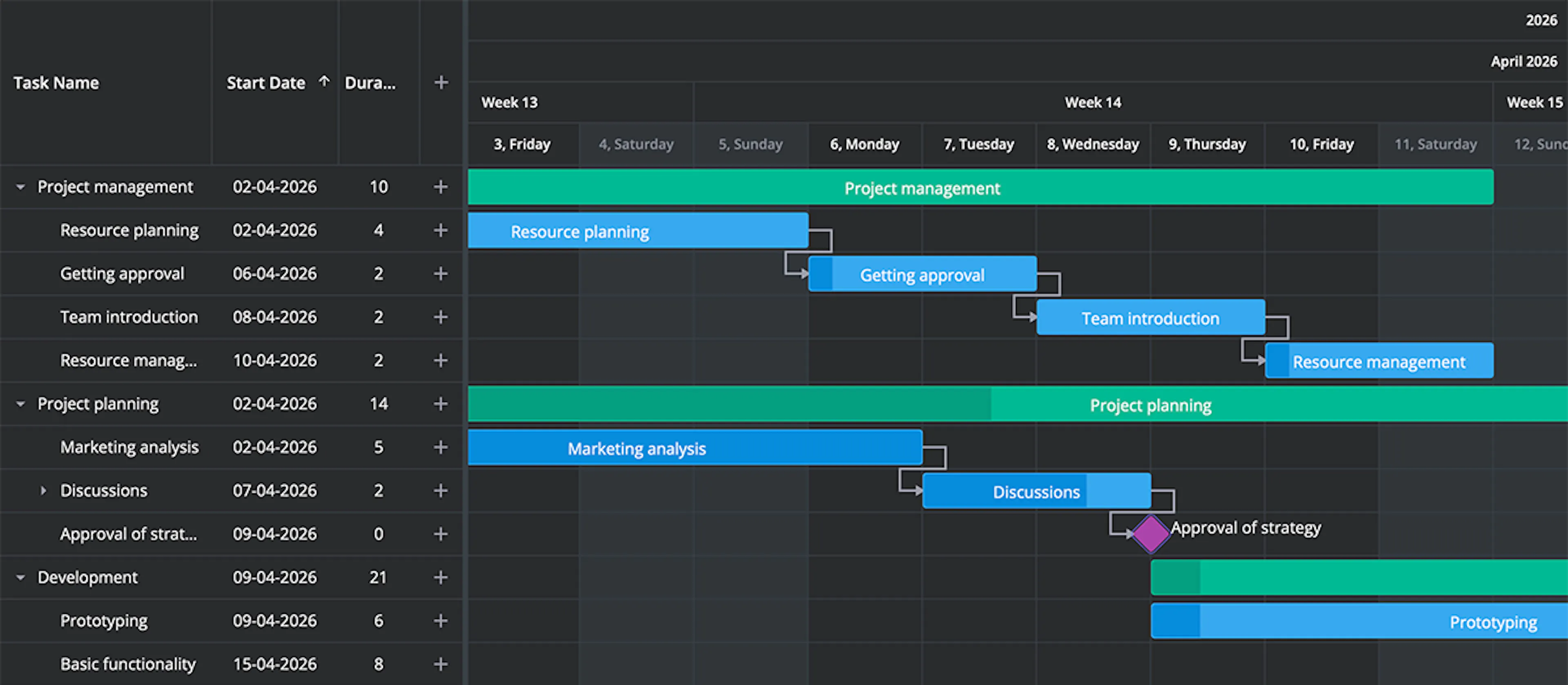This screenshot has height=685, width=1568.
Task: Click April 2026 month label
Action: [1523, 62]
